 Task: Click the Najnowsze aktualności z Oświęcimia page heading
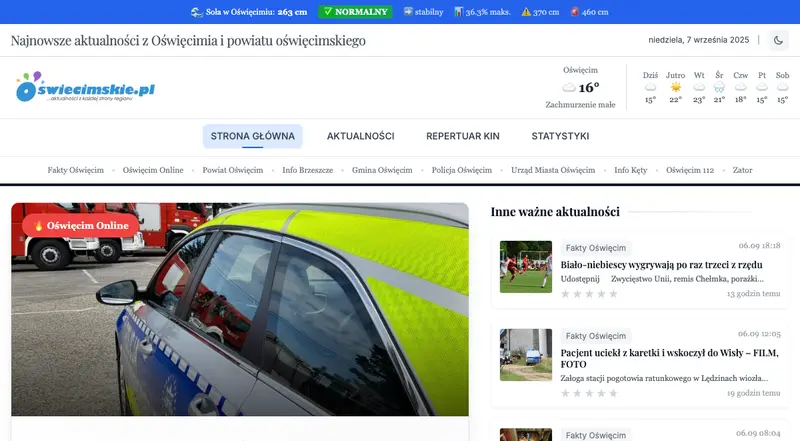(x=188, y=40)
